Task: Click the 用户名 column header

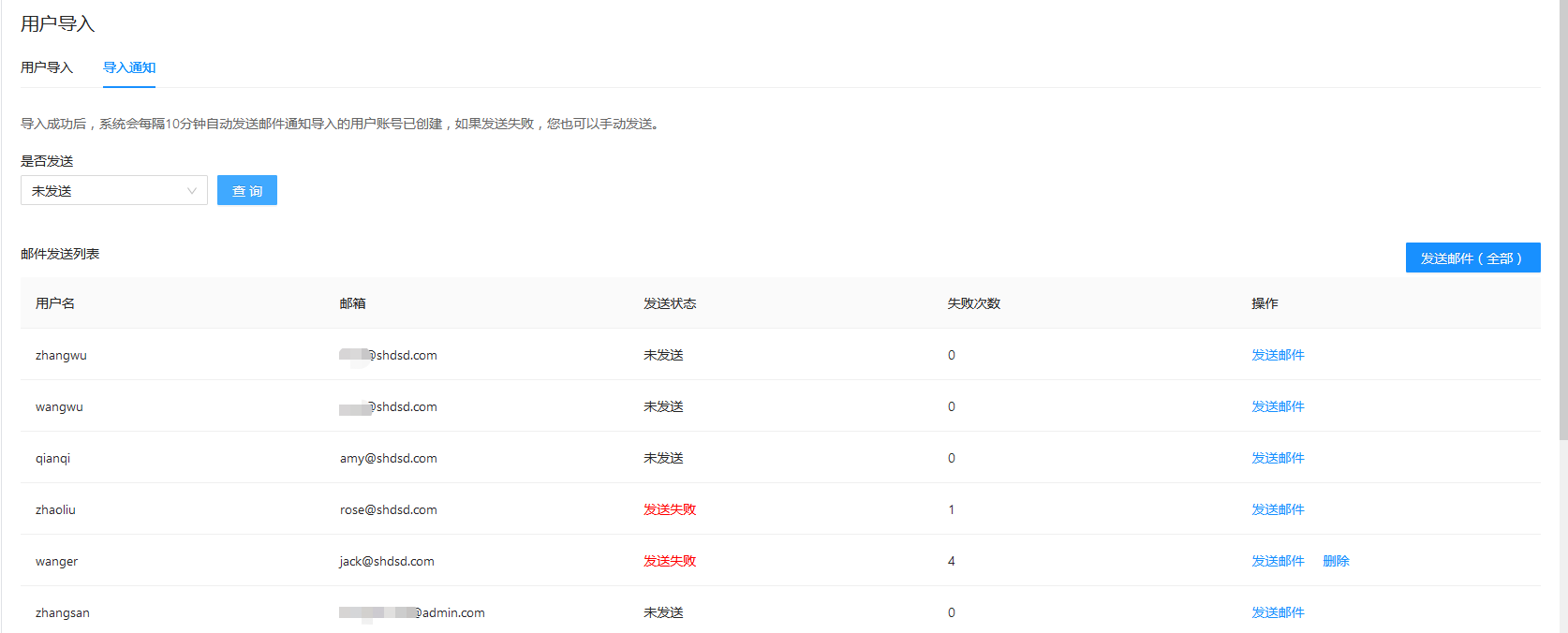Action: coord(55,303)
